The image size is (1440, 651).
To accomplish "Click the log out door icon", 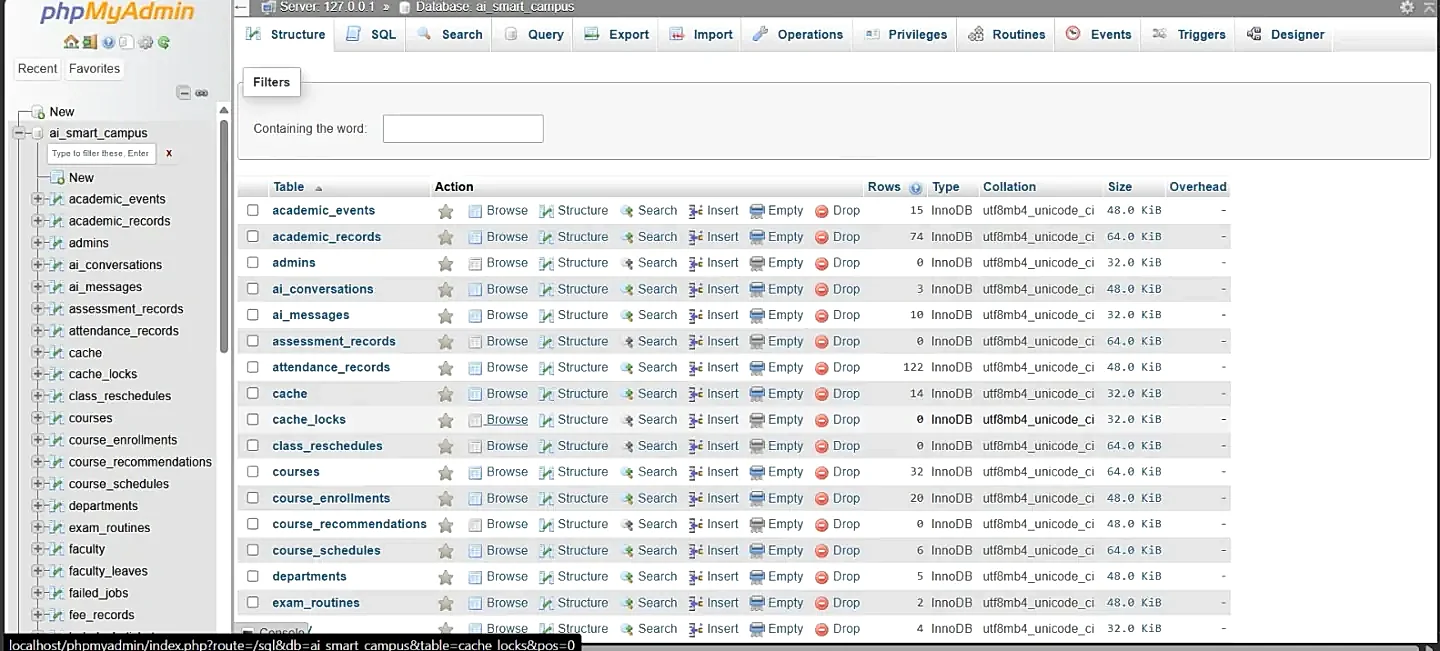I will (x=90, y=42).
